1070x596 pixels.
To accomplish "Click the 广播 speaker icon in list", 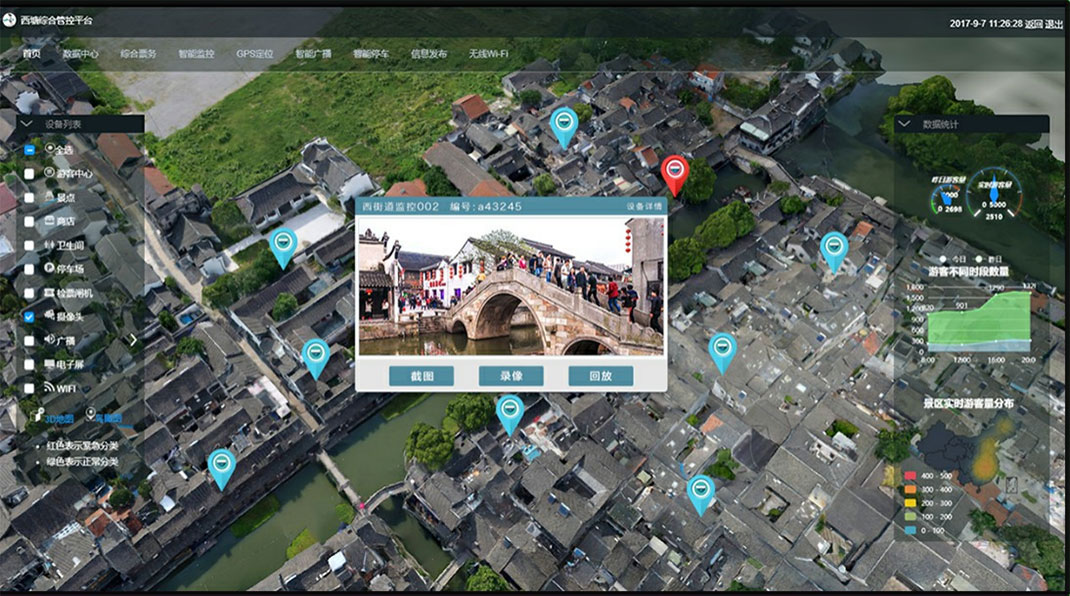I will click(x=49, y=340).
